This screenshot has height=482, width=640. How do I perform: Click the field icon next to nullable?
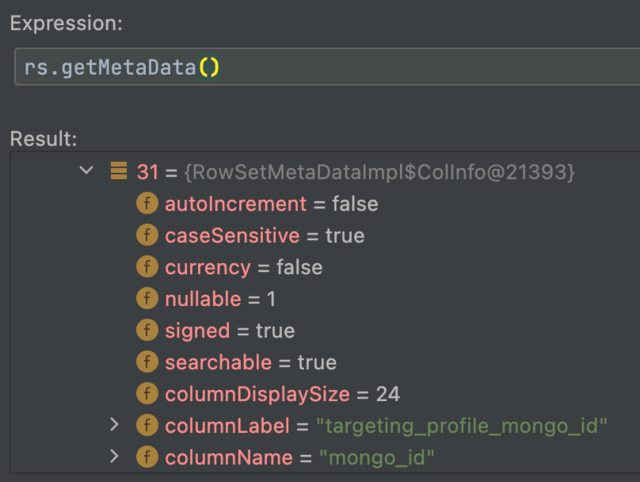click(147, 298)
